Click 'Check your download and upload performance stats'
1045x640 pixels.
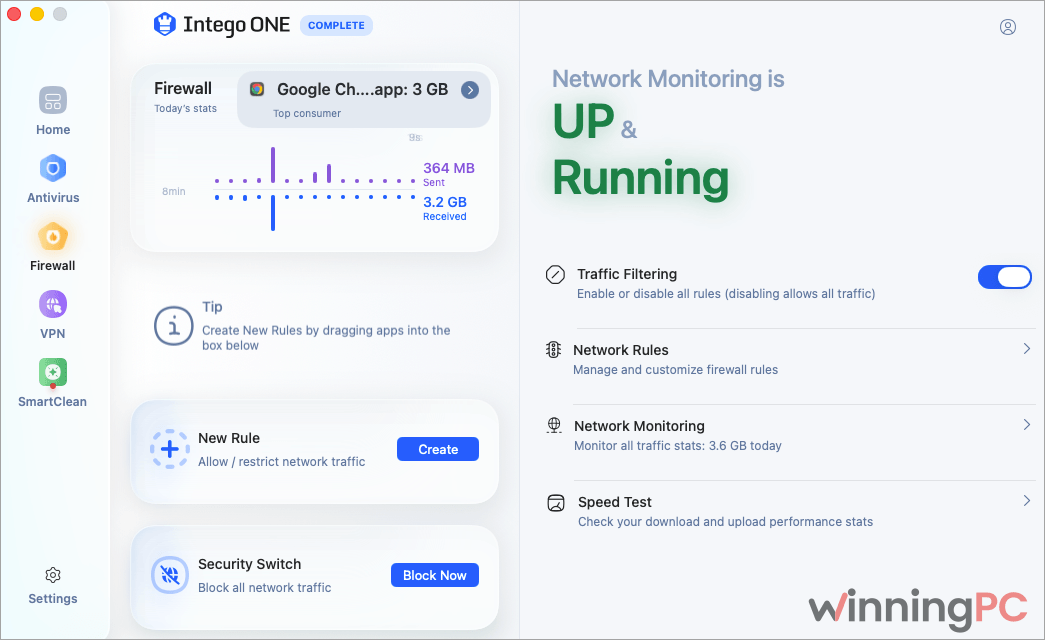coord(725,521)
